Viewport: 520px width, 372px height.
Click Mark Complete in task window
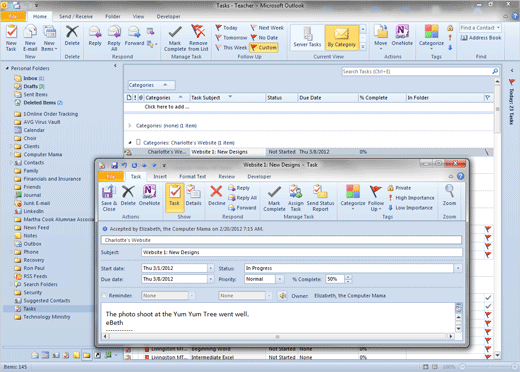pyautogui.click(x=274, y=198)
